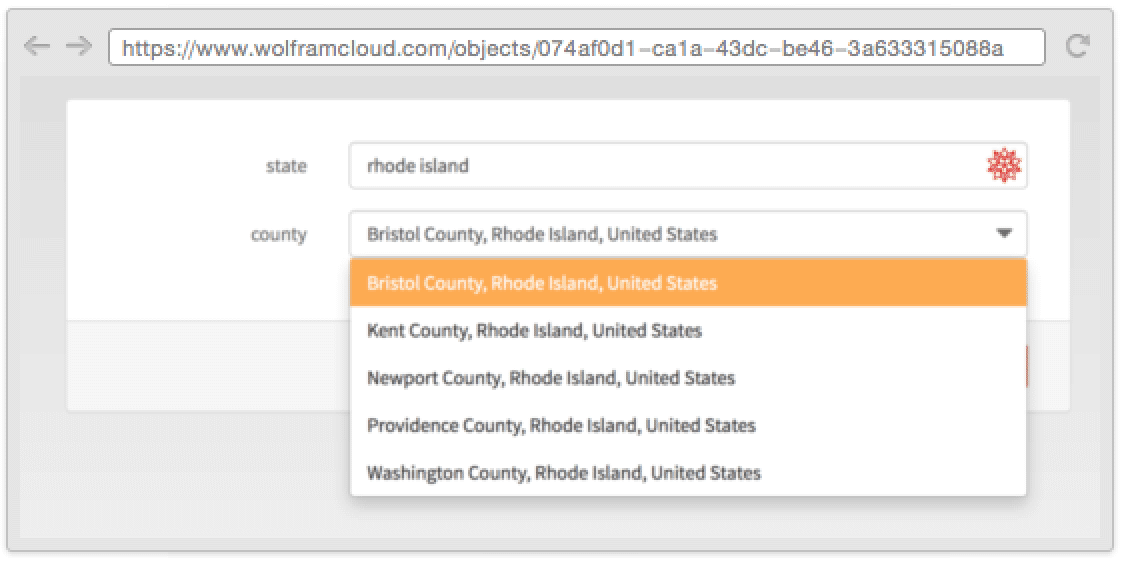
Task: Click the red Wolfram spikey icon
Action: [1004, 165]
